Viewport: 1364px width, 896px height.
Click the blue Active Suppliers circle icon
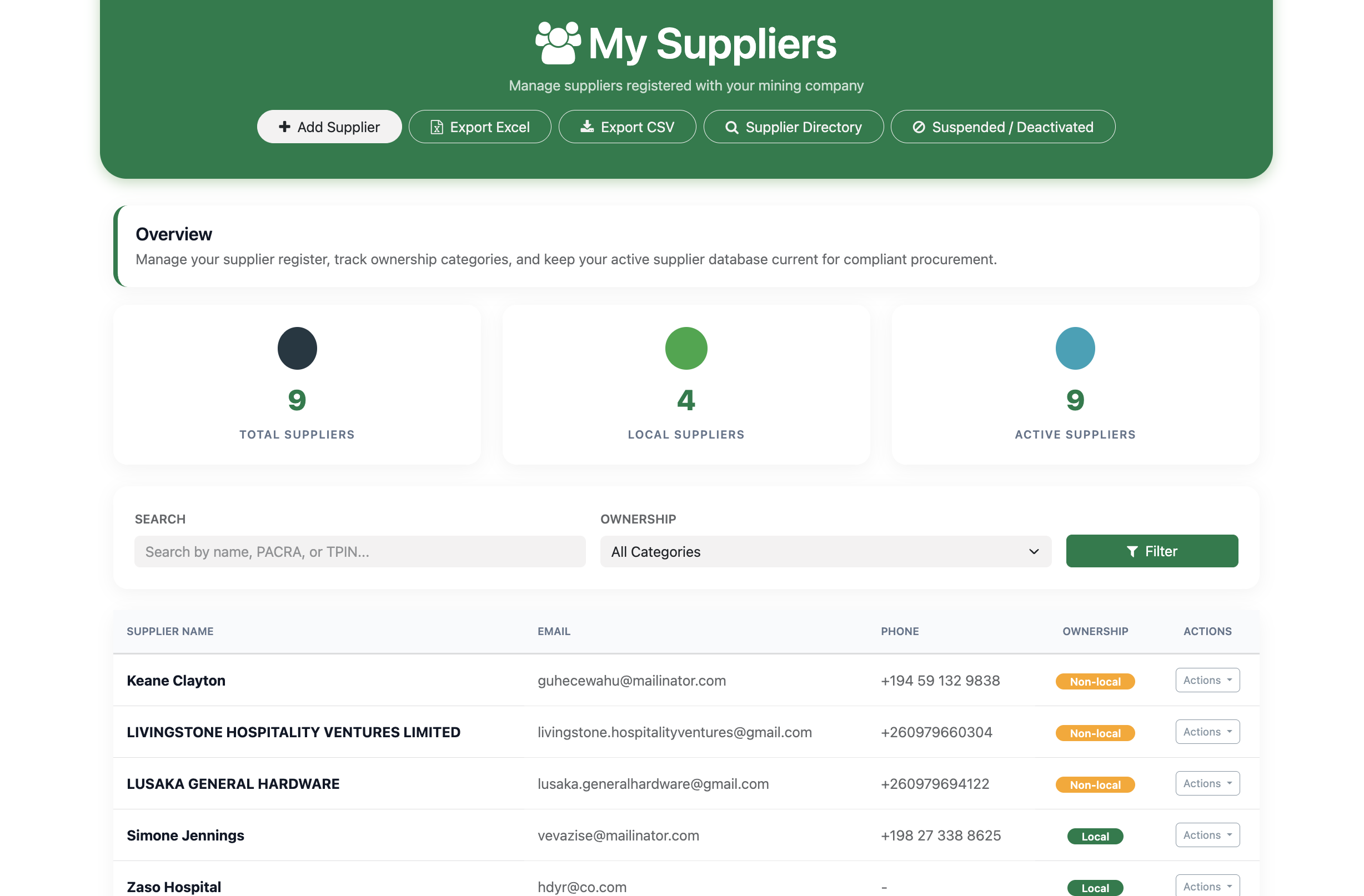pos(1075,348)
